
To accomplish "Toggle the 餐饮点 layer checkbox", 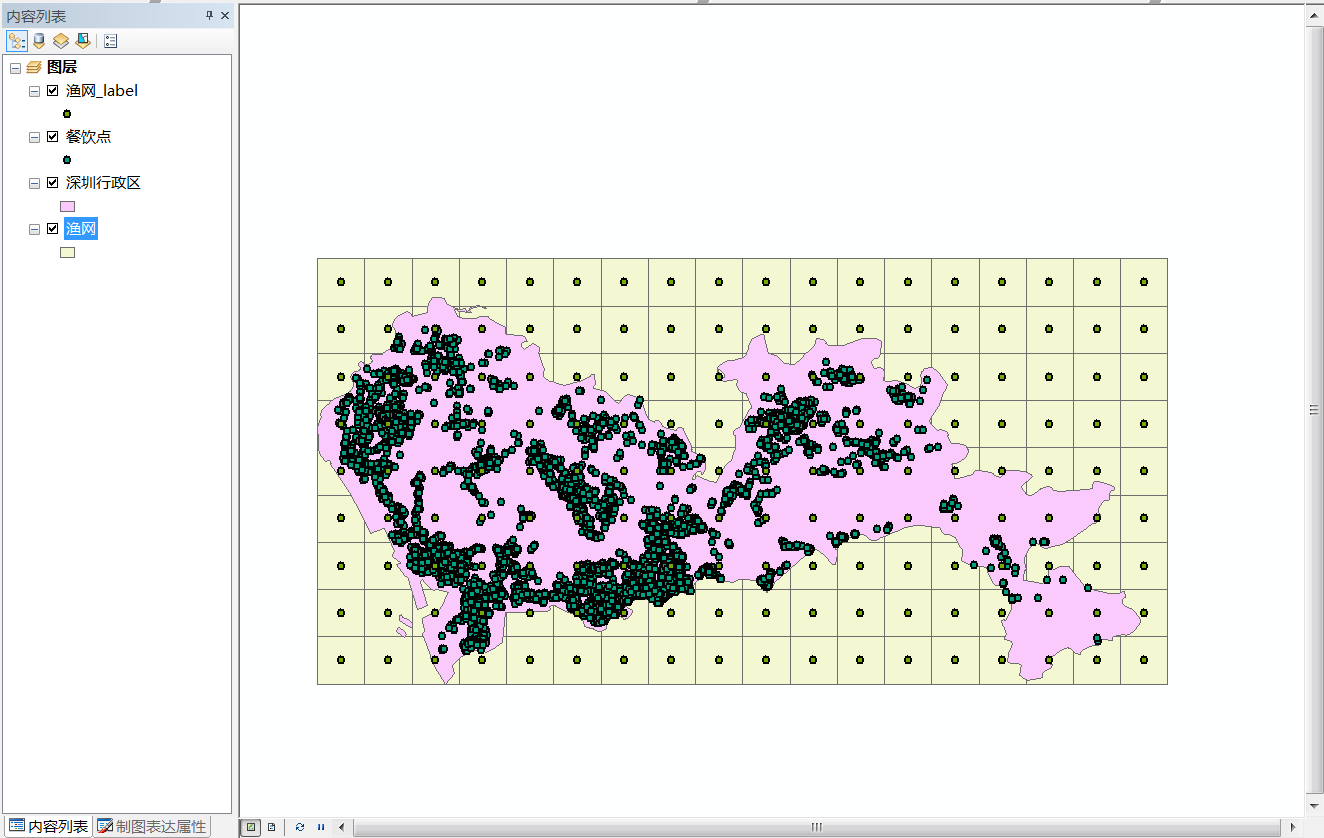I will (53, 137).
